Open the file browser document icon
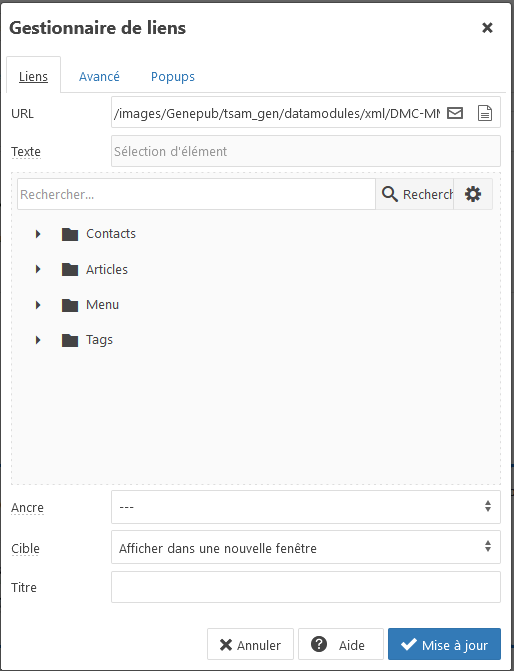Screen dimensions: 514x671 (x=484, y=113)
